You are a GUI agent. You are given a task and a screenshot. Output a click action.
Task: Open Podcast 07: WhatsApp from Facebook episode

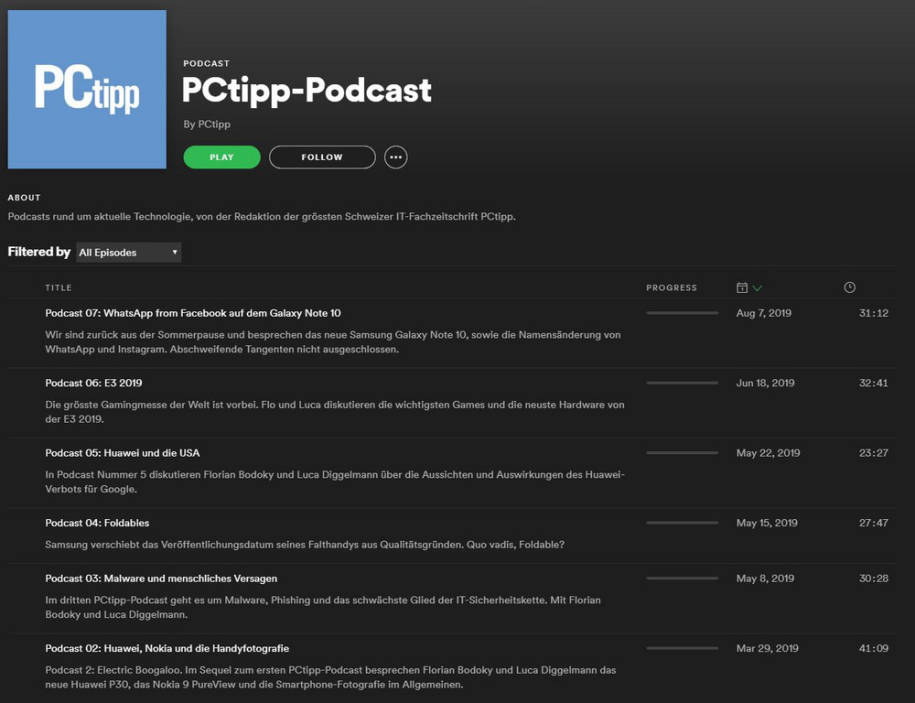[193, 313]
